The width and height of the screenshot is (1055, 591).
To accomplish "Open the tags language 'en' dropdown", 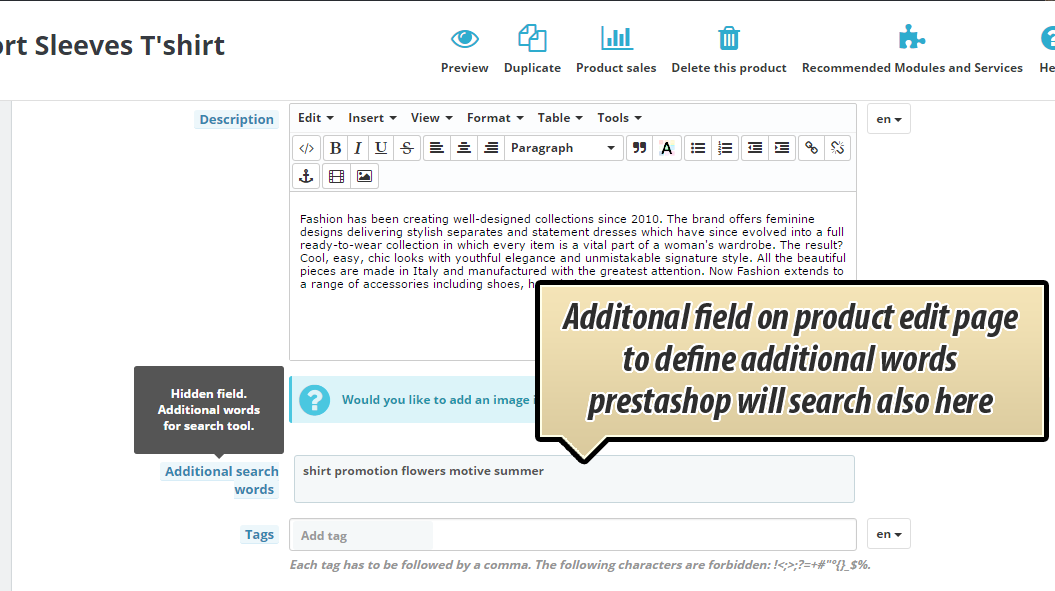I will click(x=888, y=534).
